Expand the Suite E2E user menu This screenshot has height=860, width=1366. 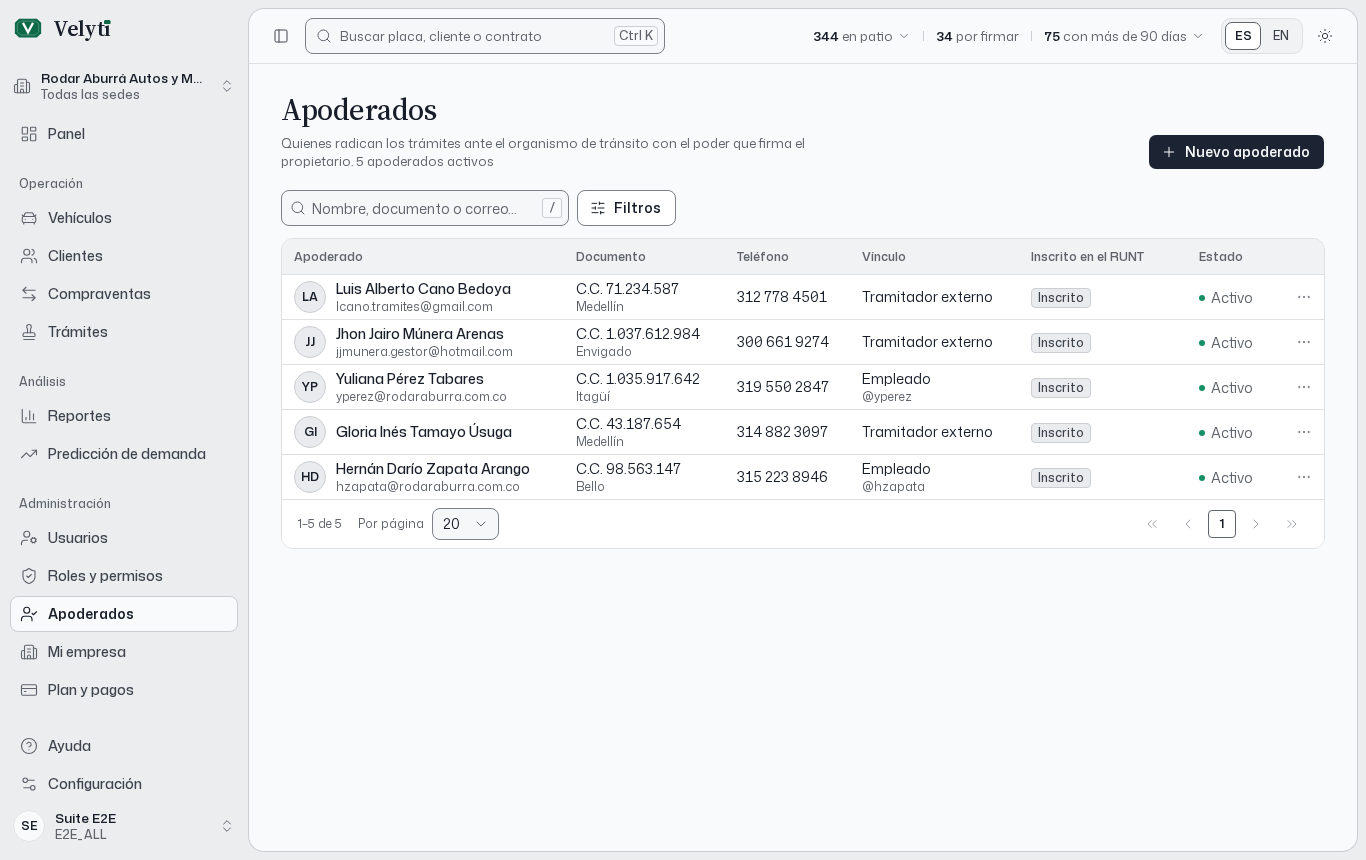(x=124, y=826)
